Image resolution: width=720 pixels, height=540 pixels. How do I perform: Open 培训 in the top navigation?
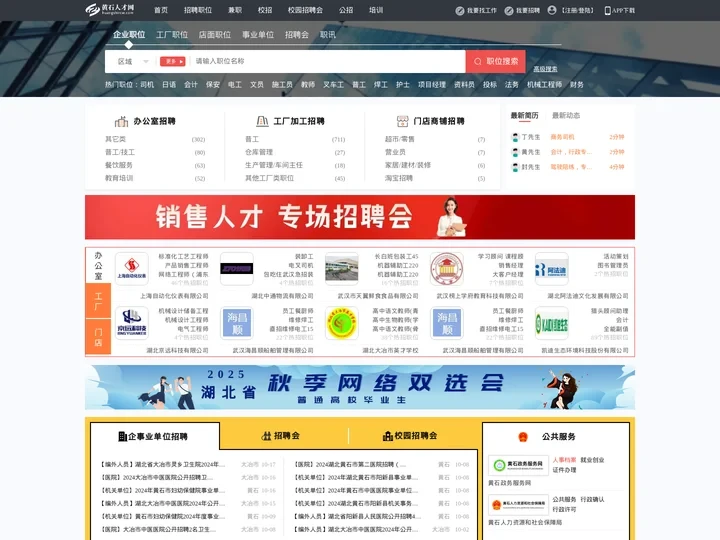pos(376,10)
